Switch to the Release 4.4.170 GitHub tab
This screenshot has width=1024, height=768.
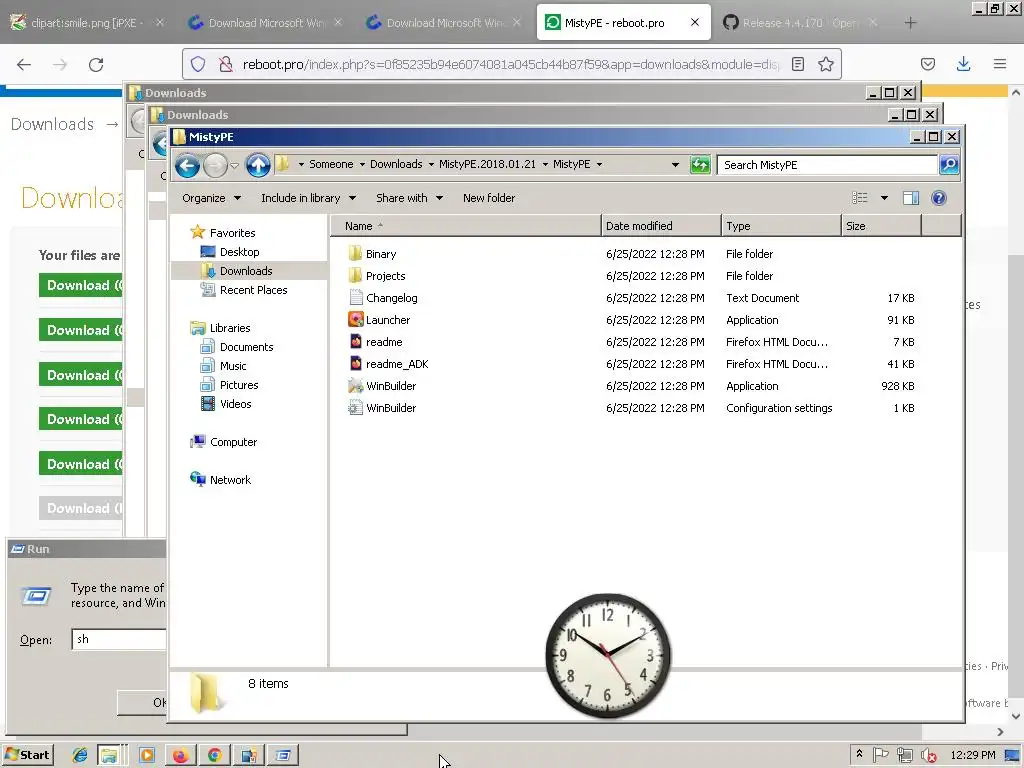click(x=800, y=23)
